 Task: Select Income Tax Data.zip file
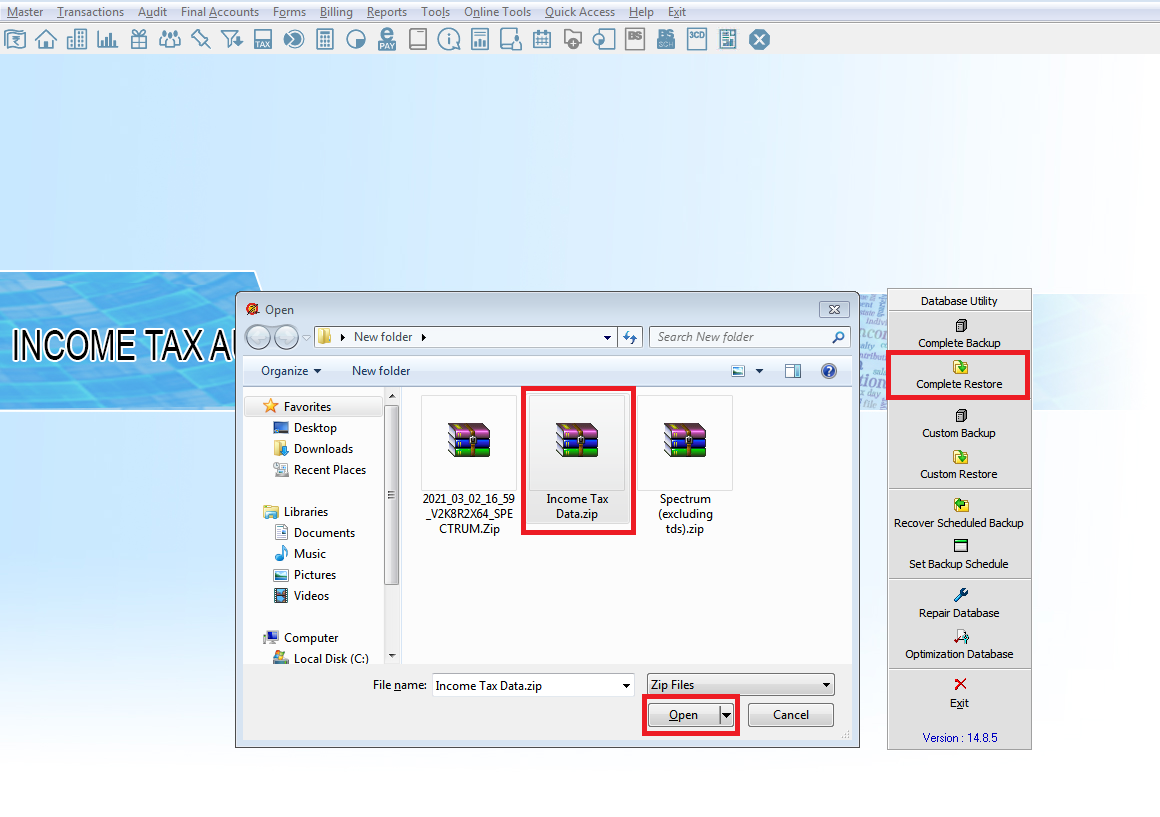click(x=578, y=460)
